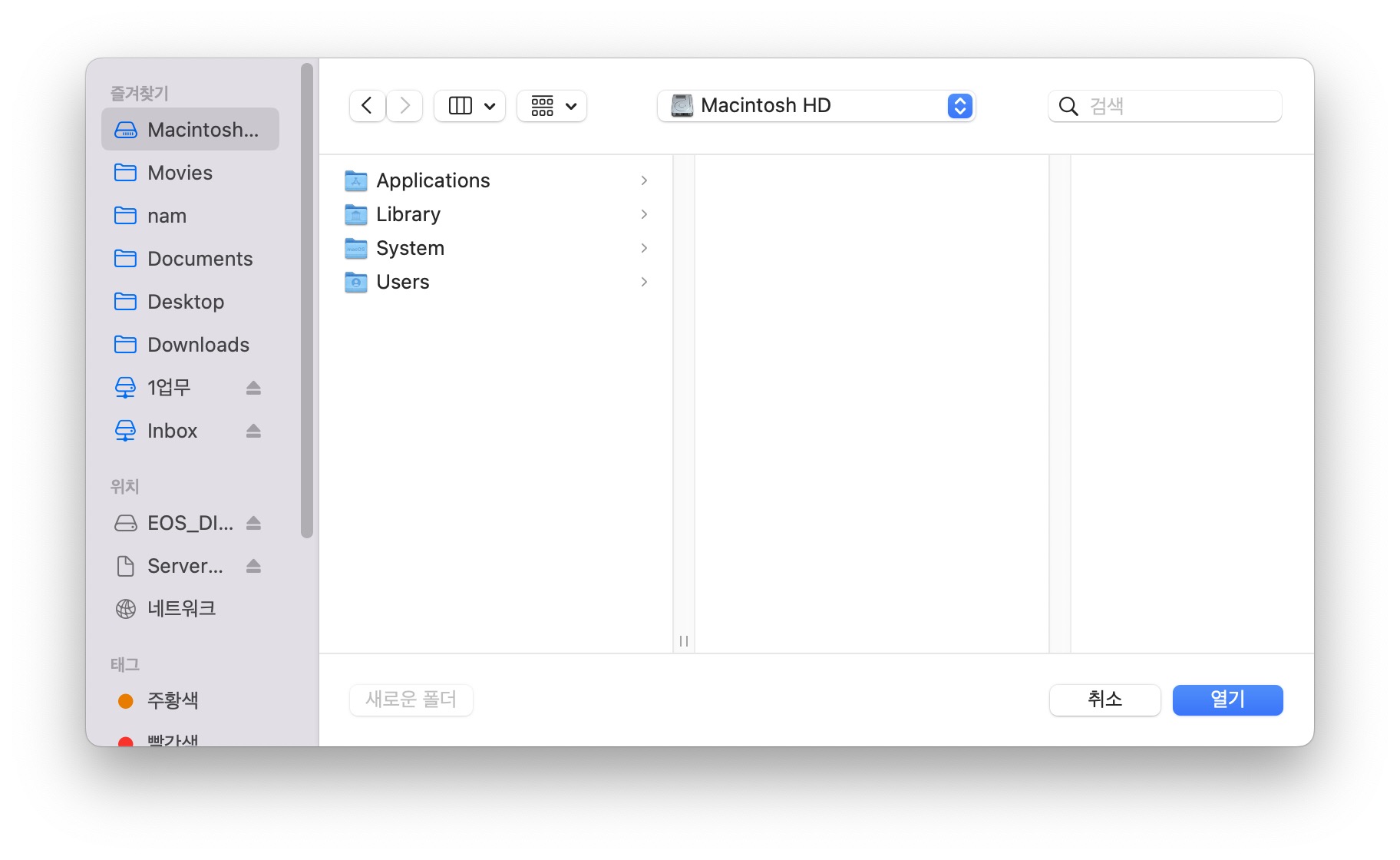
Task: Eject the Inbox volume
Action: [254, 431]
